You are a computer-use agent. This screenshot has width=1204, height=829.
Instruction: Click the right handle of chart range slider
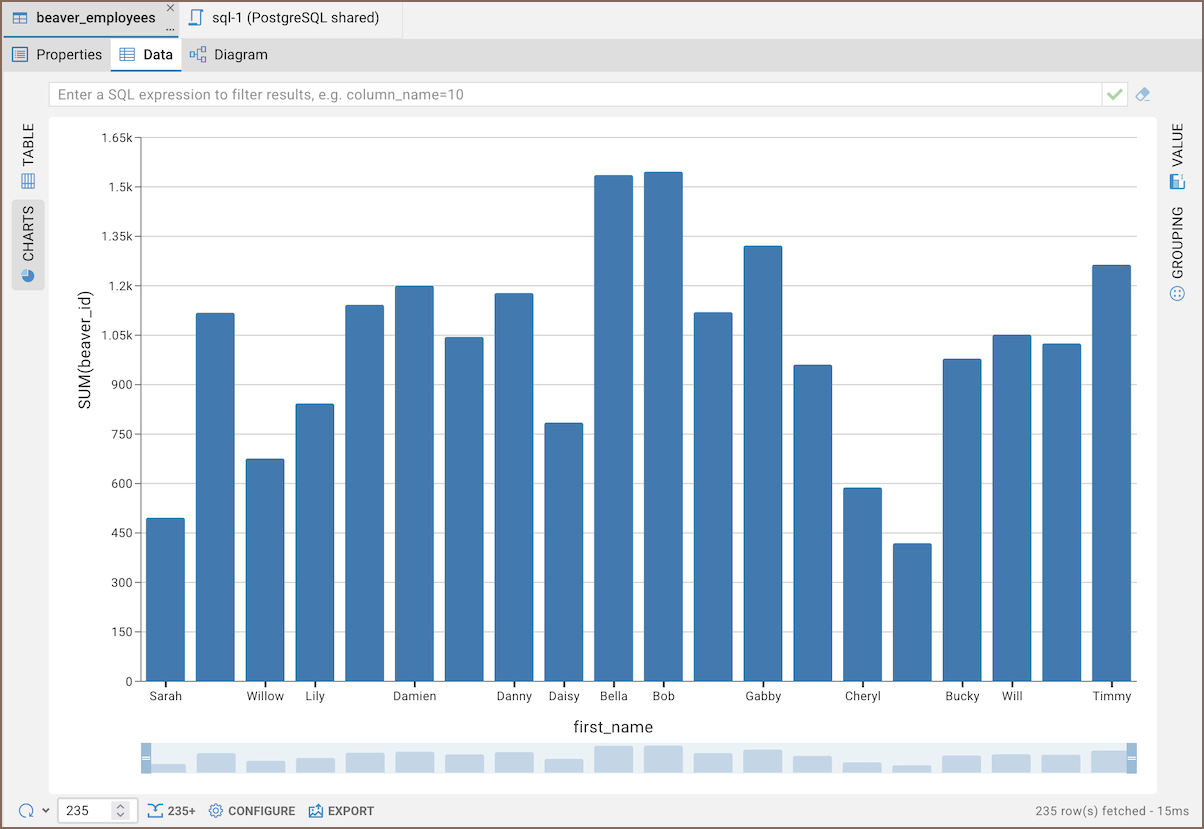point(1132,758)
